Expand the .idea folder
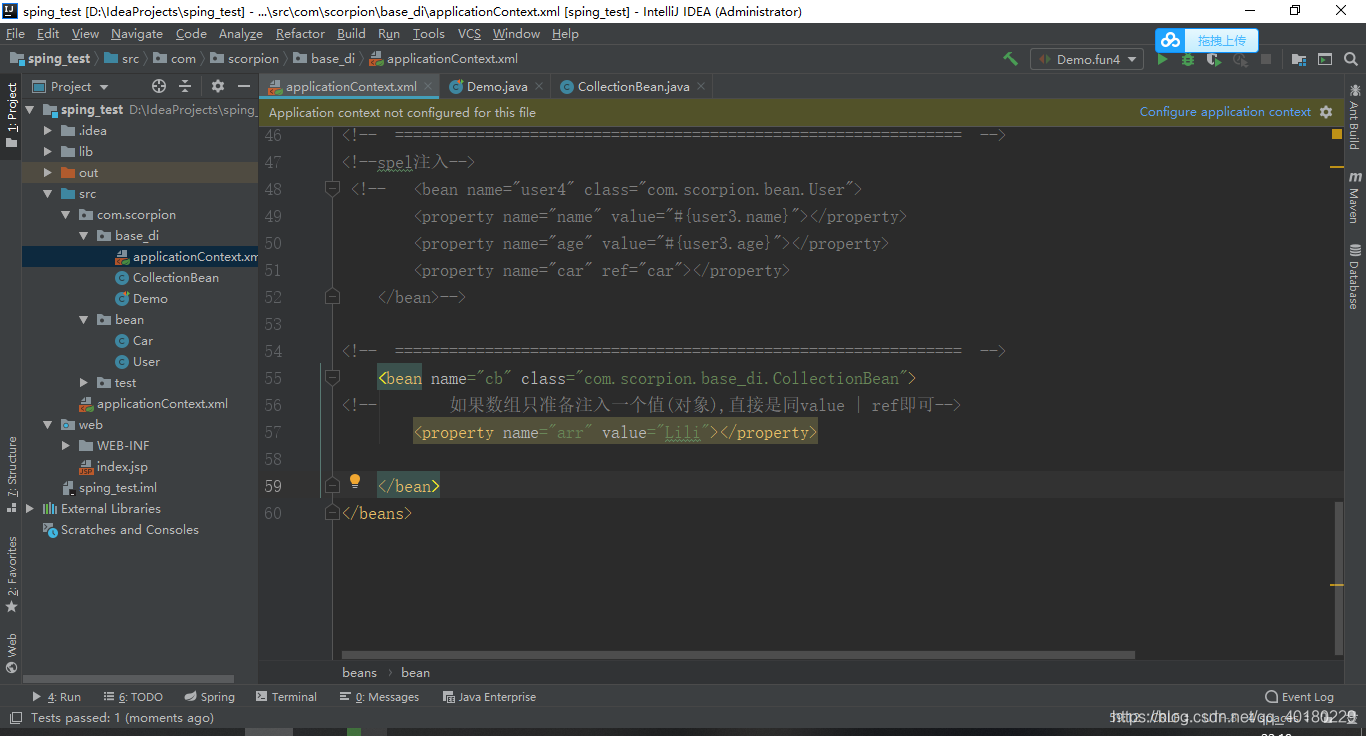 47,131
